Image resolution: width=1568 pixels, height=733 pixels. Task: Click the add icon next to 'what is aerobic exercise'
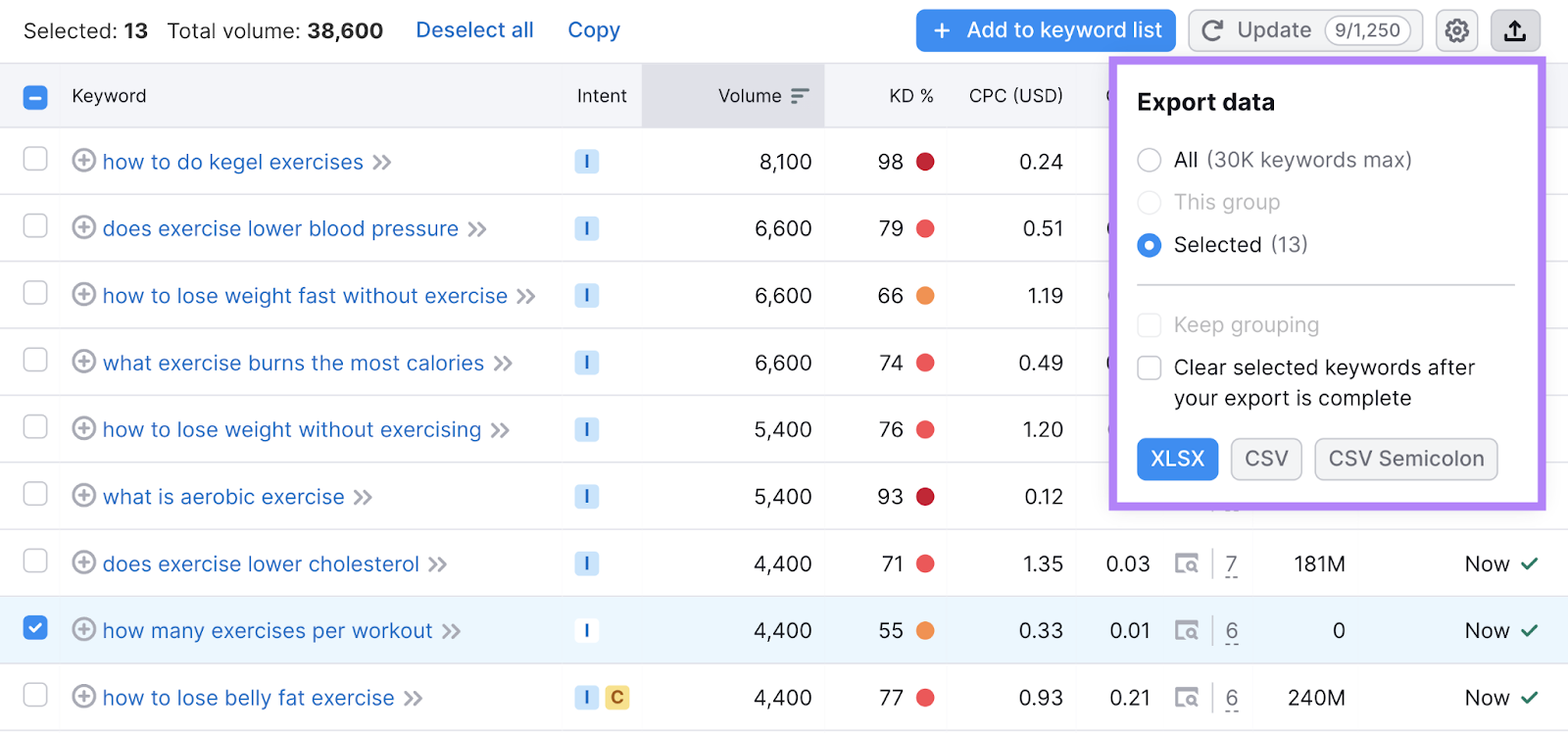coord(84,496)
